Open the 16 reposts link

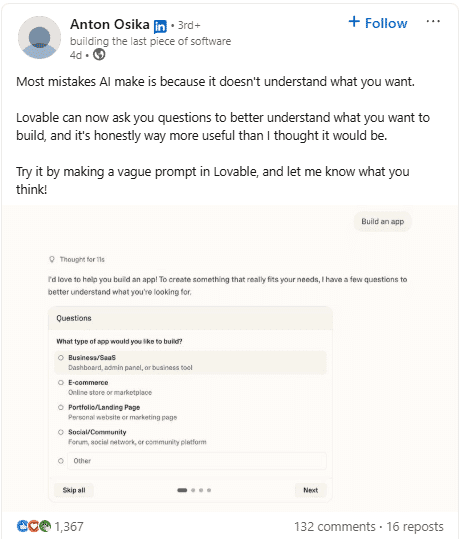(x=415, y=527)
